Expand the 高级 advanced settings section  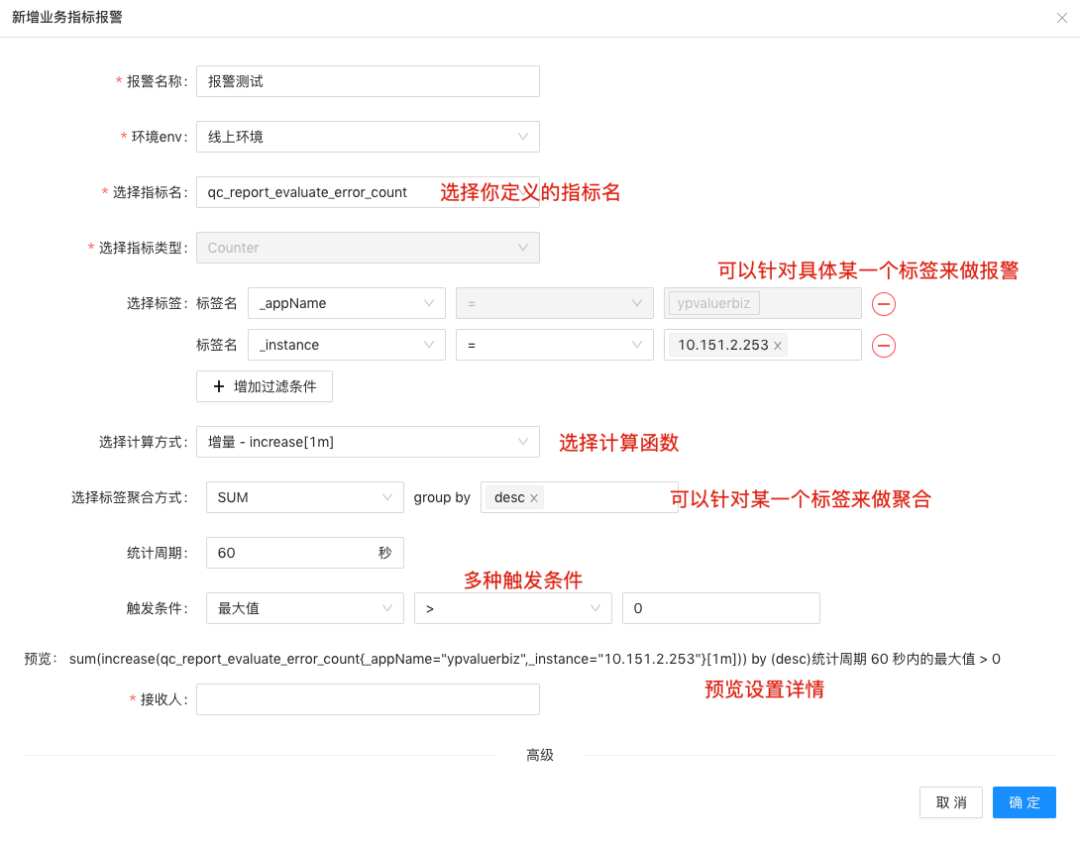tap(540, 755)
